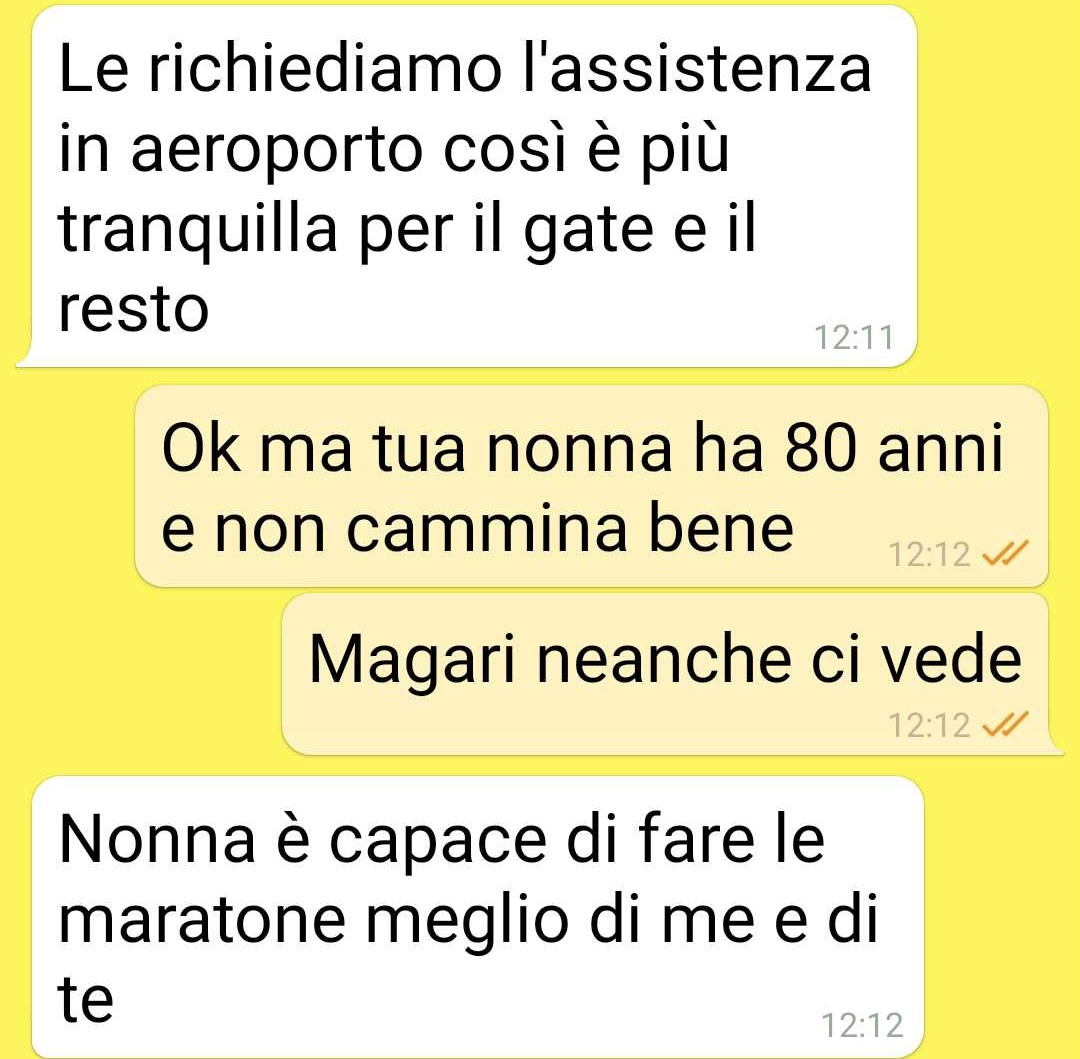1080x1059 pixels.
Task: Select the "Ok ma tua nonna" message bubble
Action: [592, 486]
